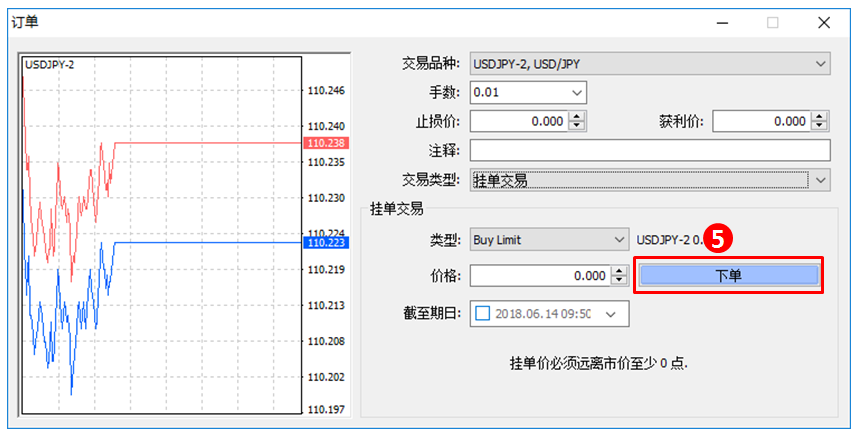Decrease 止损价 stop loss with down arrow
Viewport: 861px width, 436px height.
[x=577, y=126]
